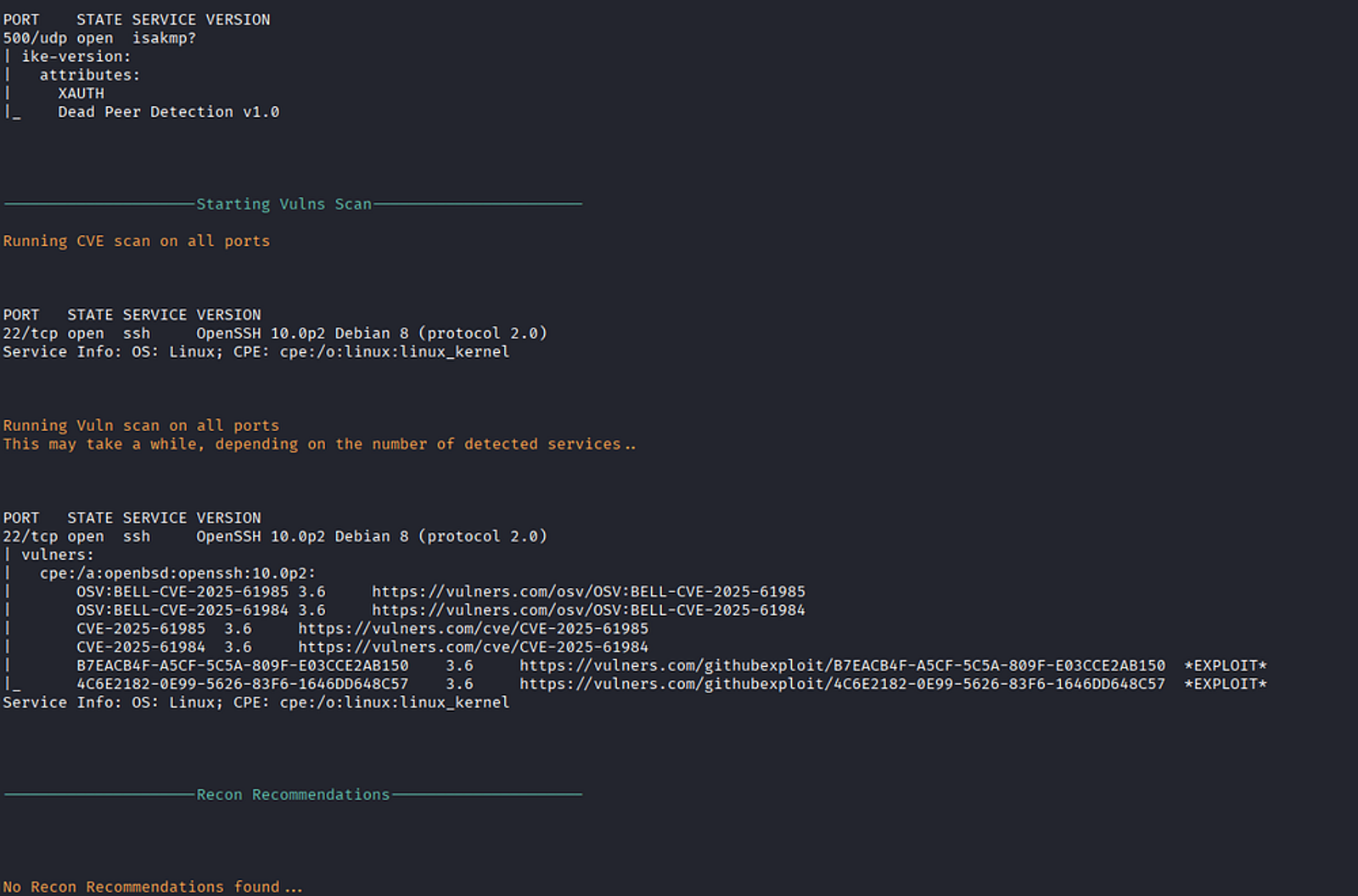Click the OSV:BELL-CVE-2025-61984 ID before its score
The width and height of the screenshot is (1358, 896).
(182, 610)
